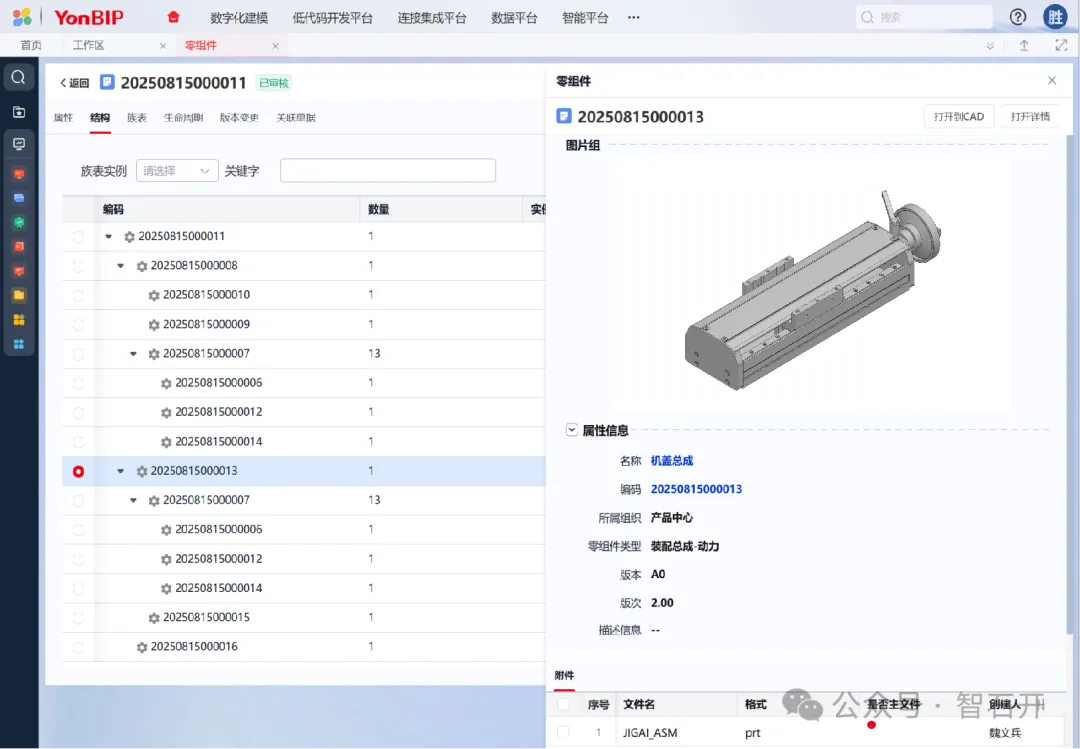Viewport: 1080px width, 749px height.
Task: Collapse the 20250815000013 tree node
Action: pyautogui.click(x=121, y=471)
